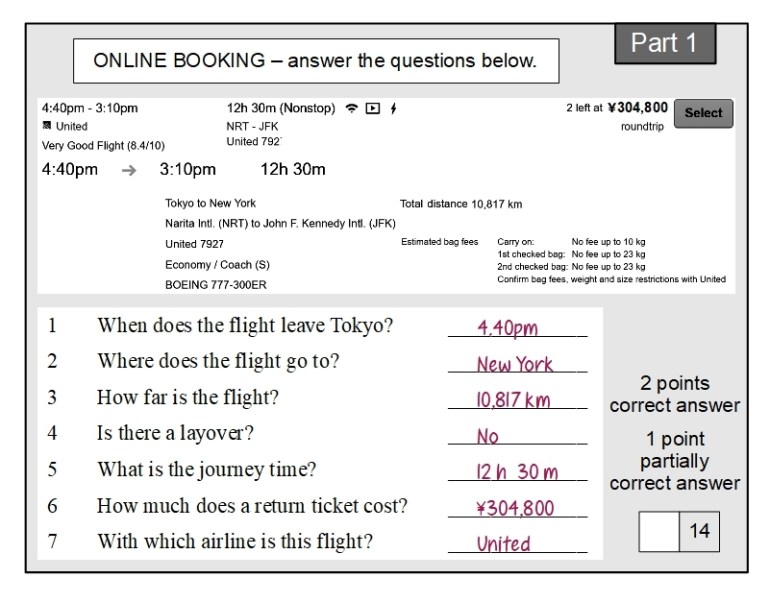Click the power outlet lightning icon
770x602 pixels.
pyautogui.click(x=393, y=108)
